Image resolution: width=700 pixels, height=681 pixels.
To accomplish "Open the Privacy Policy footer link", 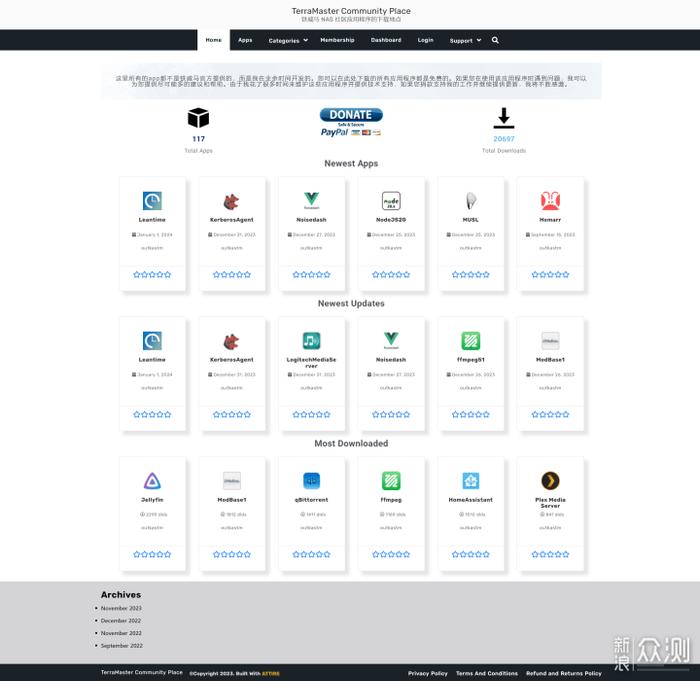I will (x=428, y=673).
